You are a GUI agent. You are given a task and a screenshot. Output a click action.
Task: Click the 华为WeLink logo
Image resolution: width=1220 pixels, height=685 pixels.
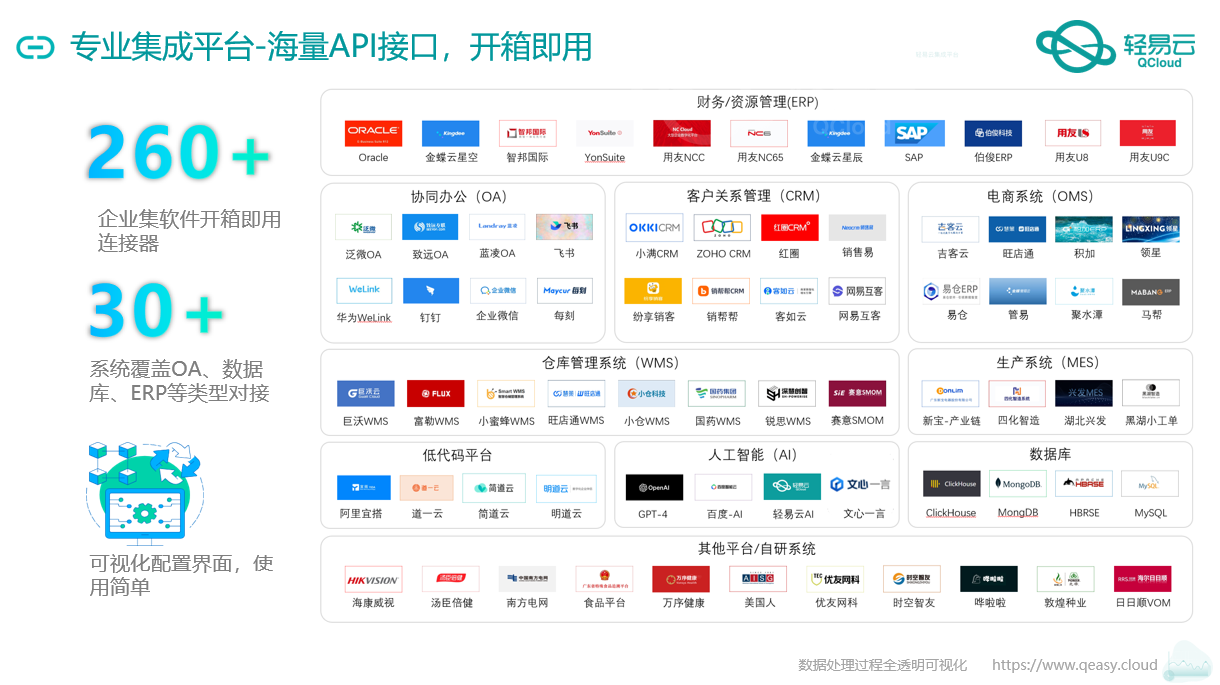tap(364, 290)
